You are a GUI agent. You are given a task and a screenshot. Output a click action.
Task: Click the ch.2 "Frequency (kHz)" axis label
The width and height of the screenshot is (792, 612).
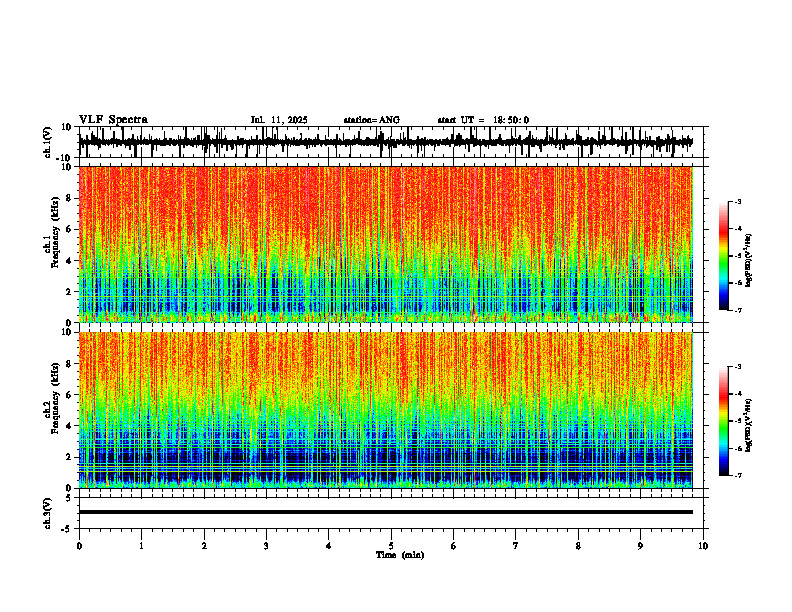[x=54, y=398]
